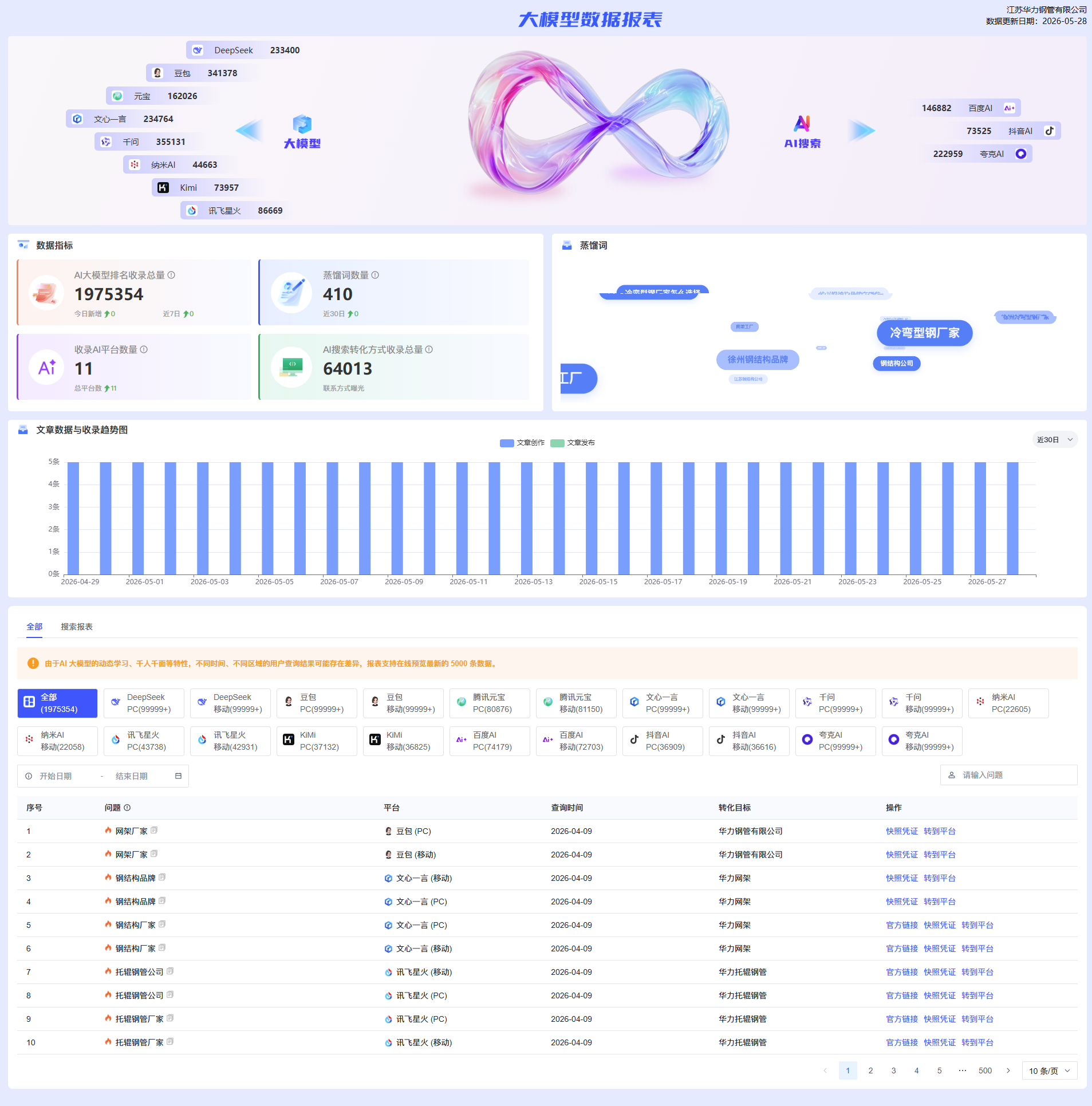This screenshot has height=1106, width=1092.
Task: Open 官方链接 for row 5
Action: coord(902,925)
